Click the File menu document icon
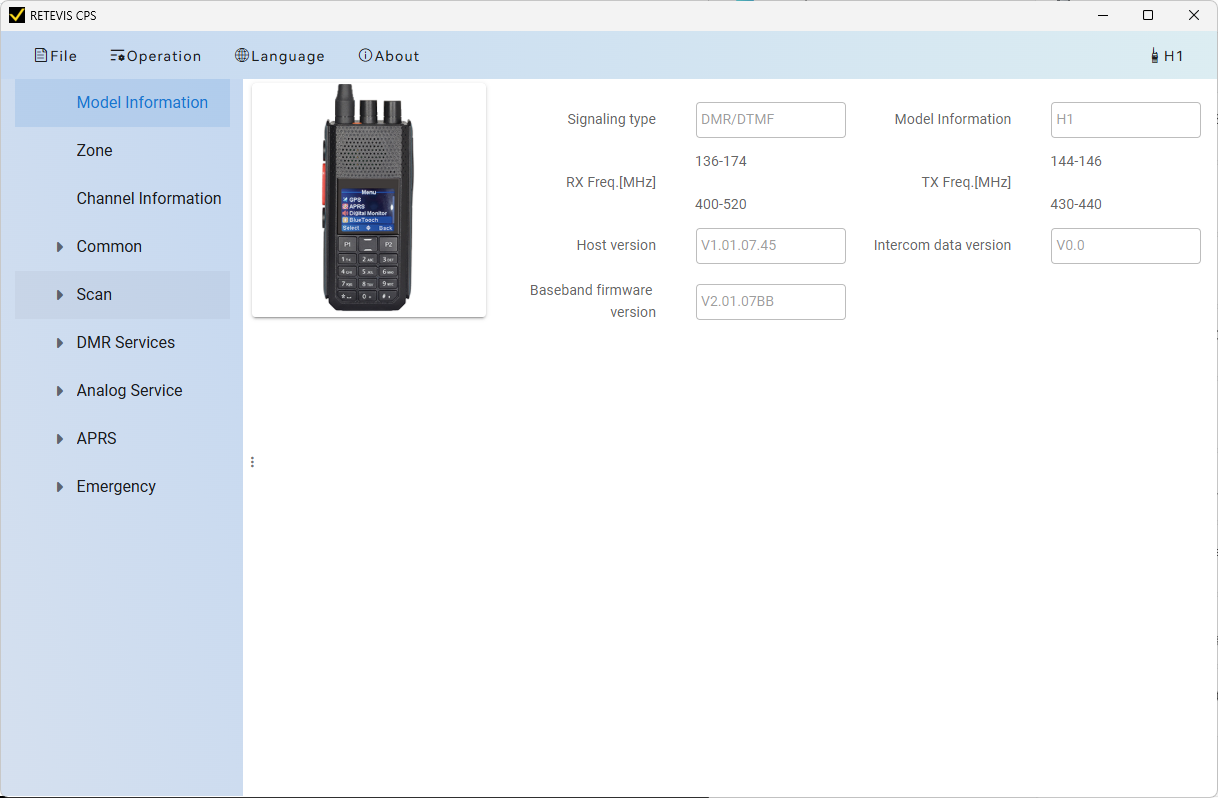1218x798 pixels. 41,56
